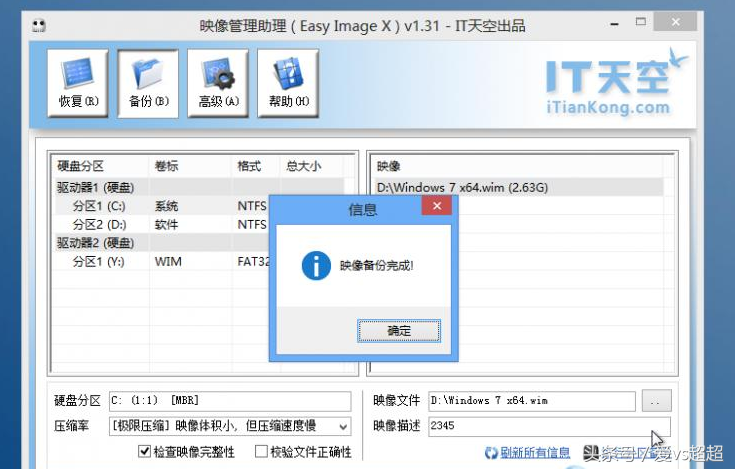The image size is (735, 469).
Task: Click the 总大小 column header
Action: [x=312, y=166]
